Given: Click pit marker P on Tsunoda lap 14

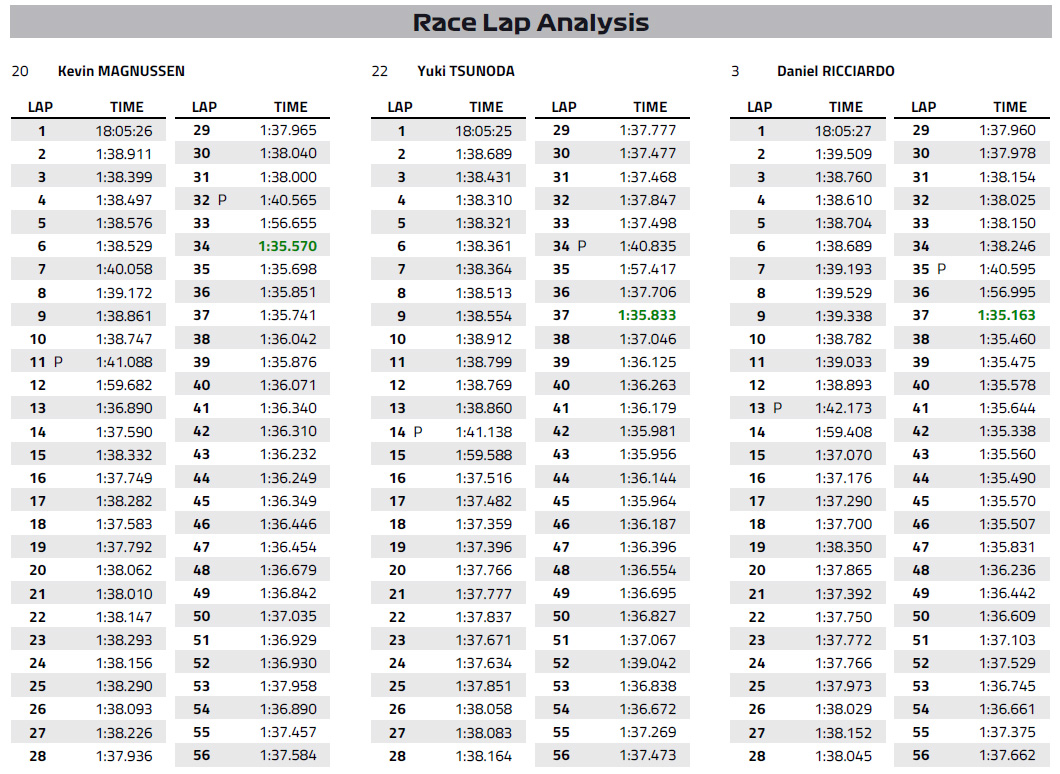Looking at the screenshot, I should coord(418,431).
